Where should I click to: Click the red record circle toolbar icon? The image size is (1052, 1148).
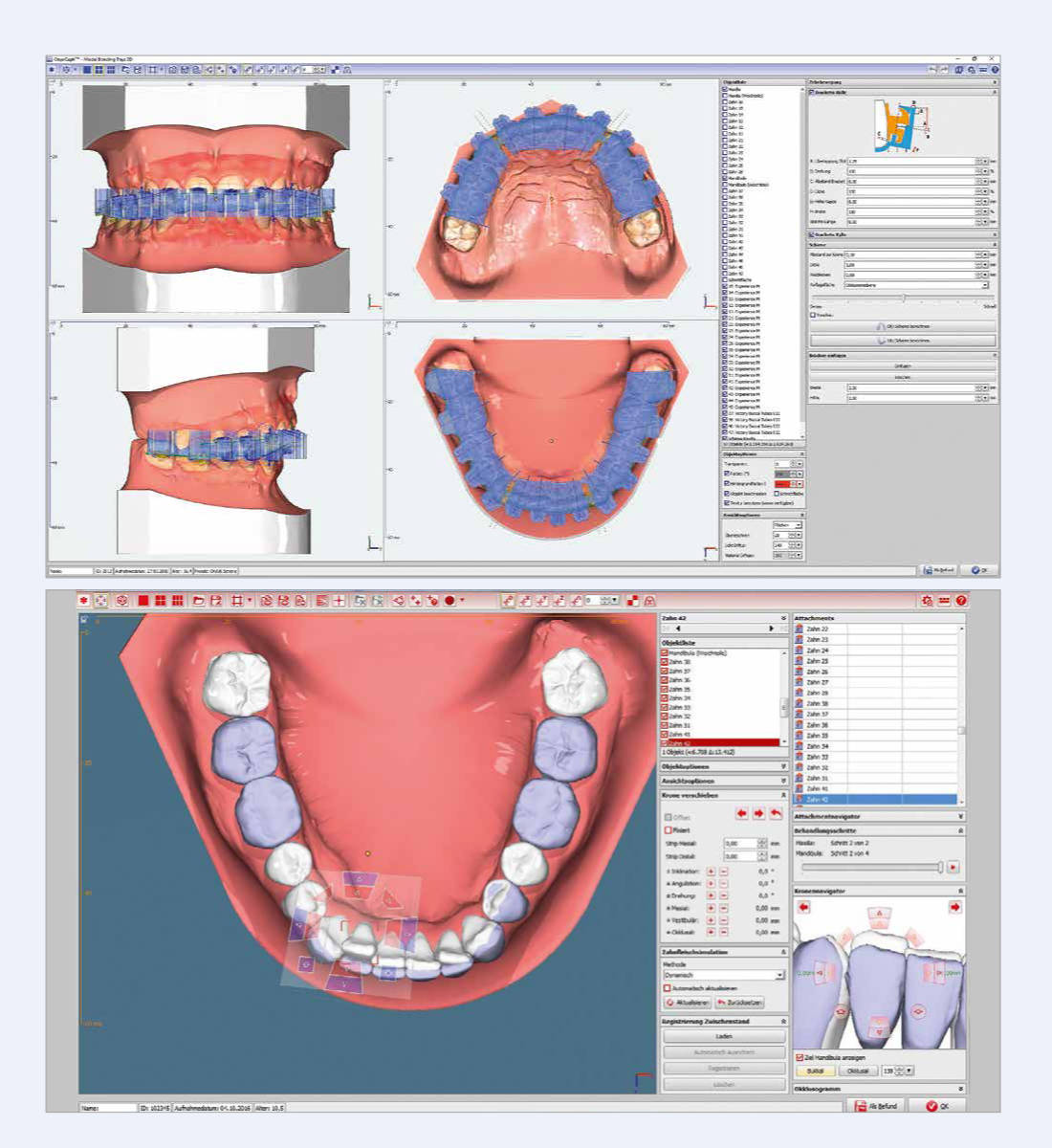click(449, 601)
